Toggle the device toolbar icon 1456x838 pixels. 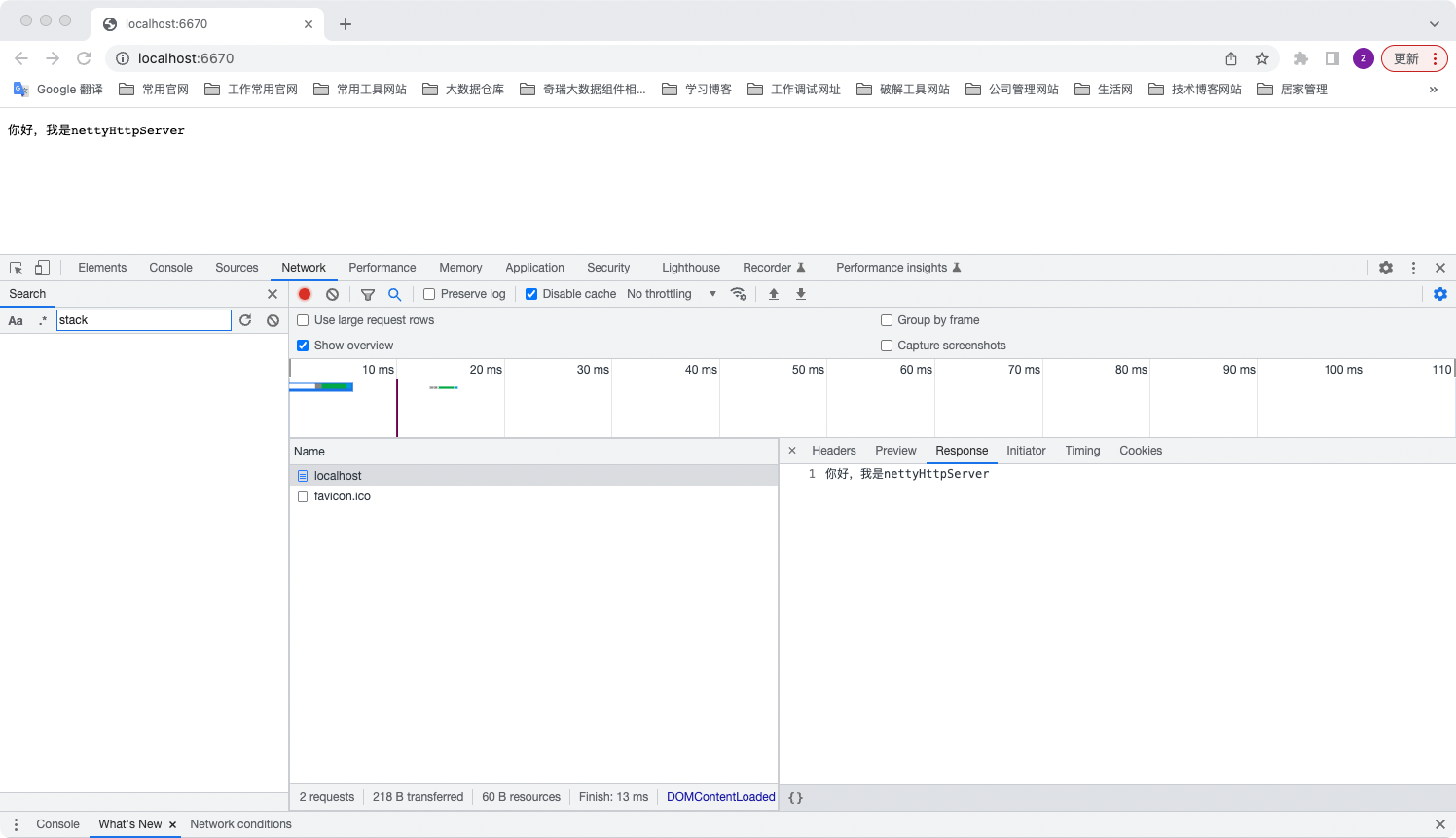pyautogui.click(x=42, y=268)
